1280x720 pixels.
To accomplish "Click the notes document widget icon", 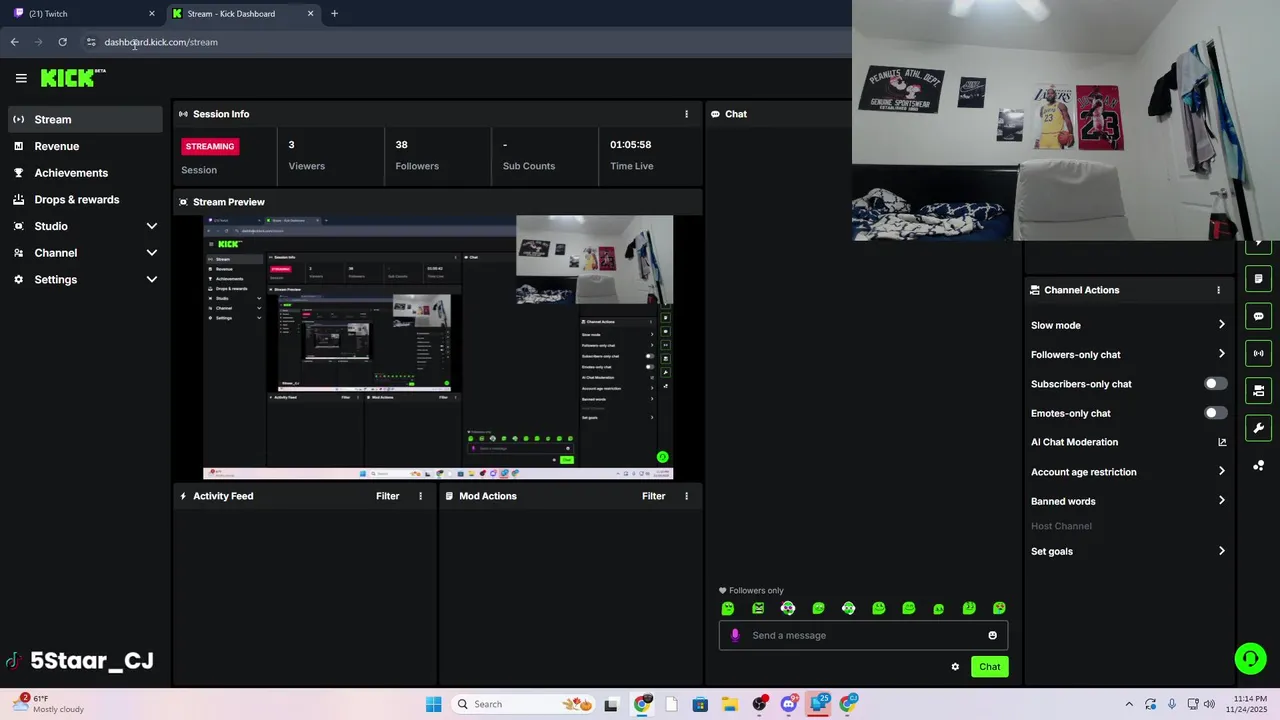I will (x=1258, y=279).
